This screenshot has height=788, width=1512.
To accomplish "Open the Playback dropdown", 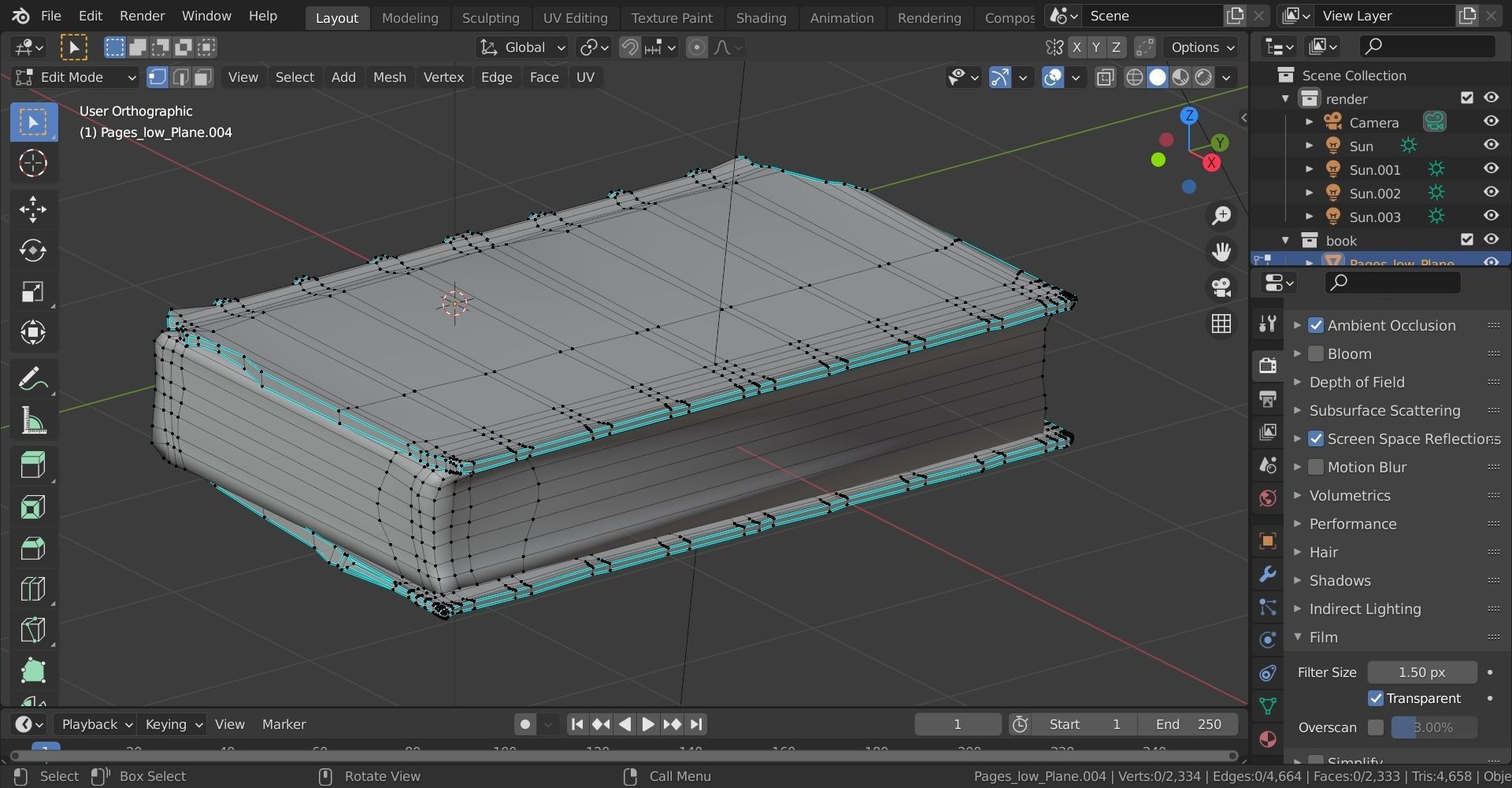I will pyautogui.click(x=96, y=724).
